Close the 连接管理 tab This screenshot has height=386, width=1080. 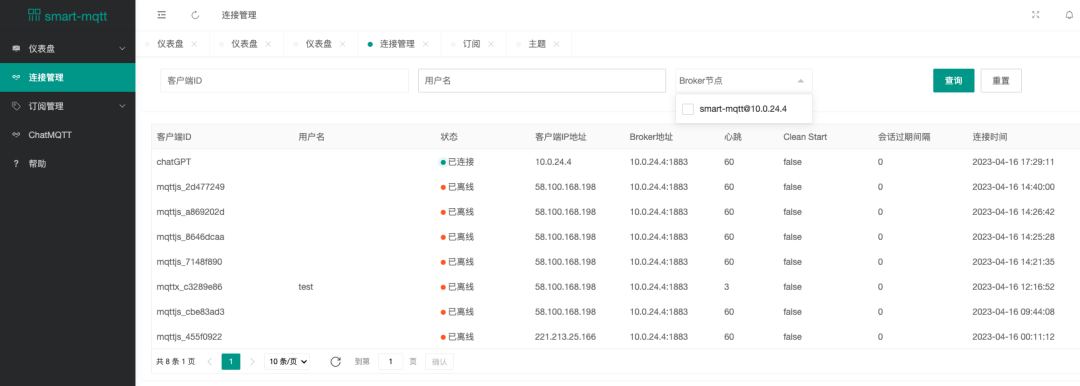tap(426, 43)
